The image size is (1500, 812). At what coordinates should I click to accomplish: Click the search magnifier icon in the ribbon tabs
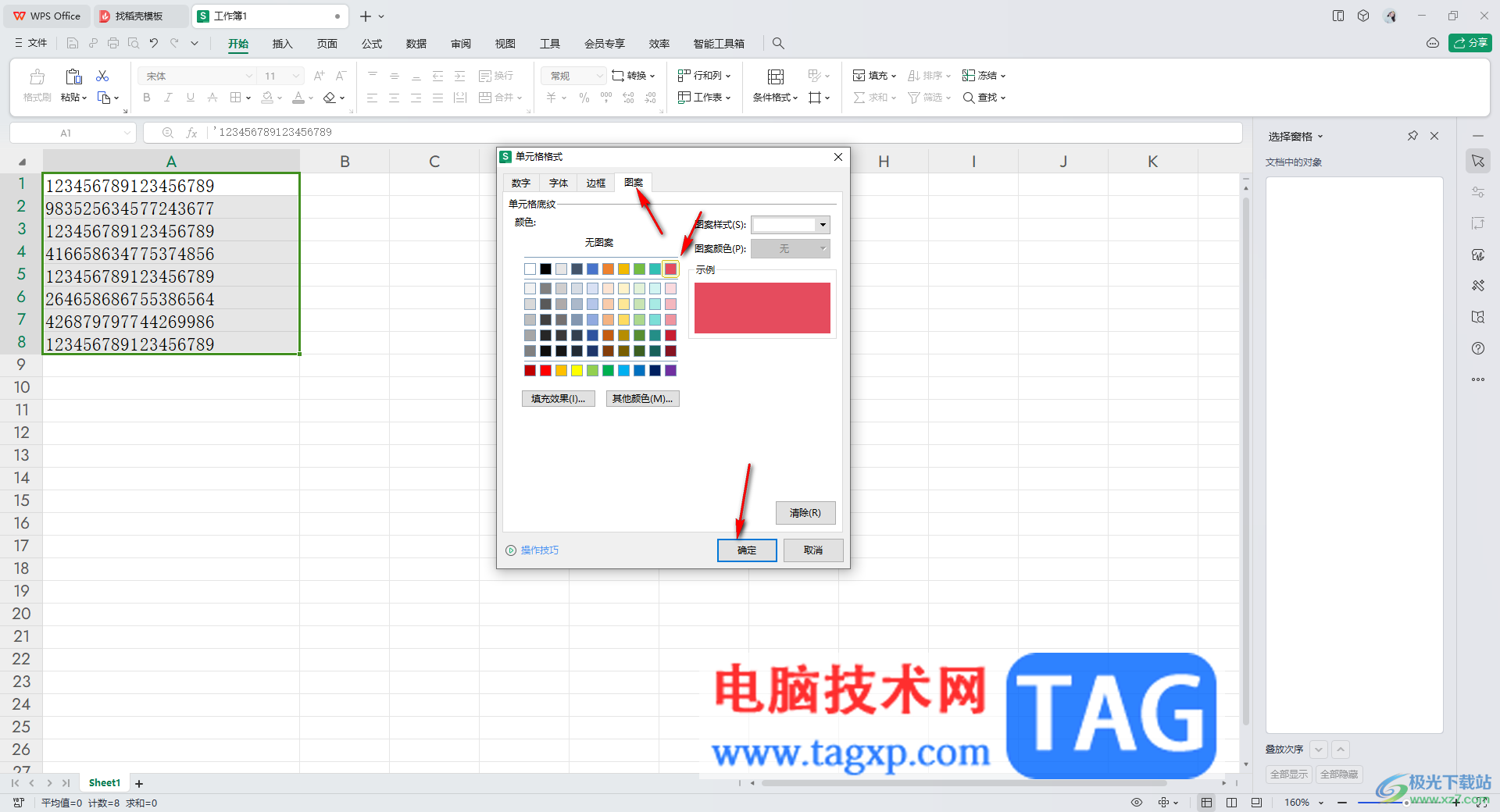pos(778,43)
